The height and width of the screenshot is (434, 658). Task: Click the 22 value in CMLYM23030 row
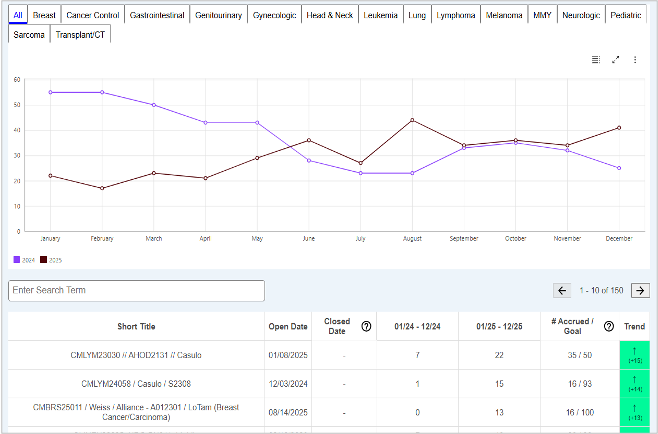point(499,355)
